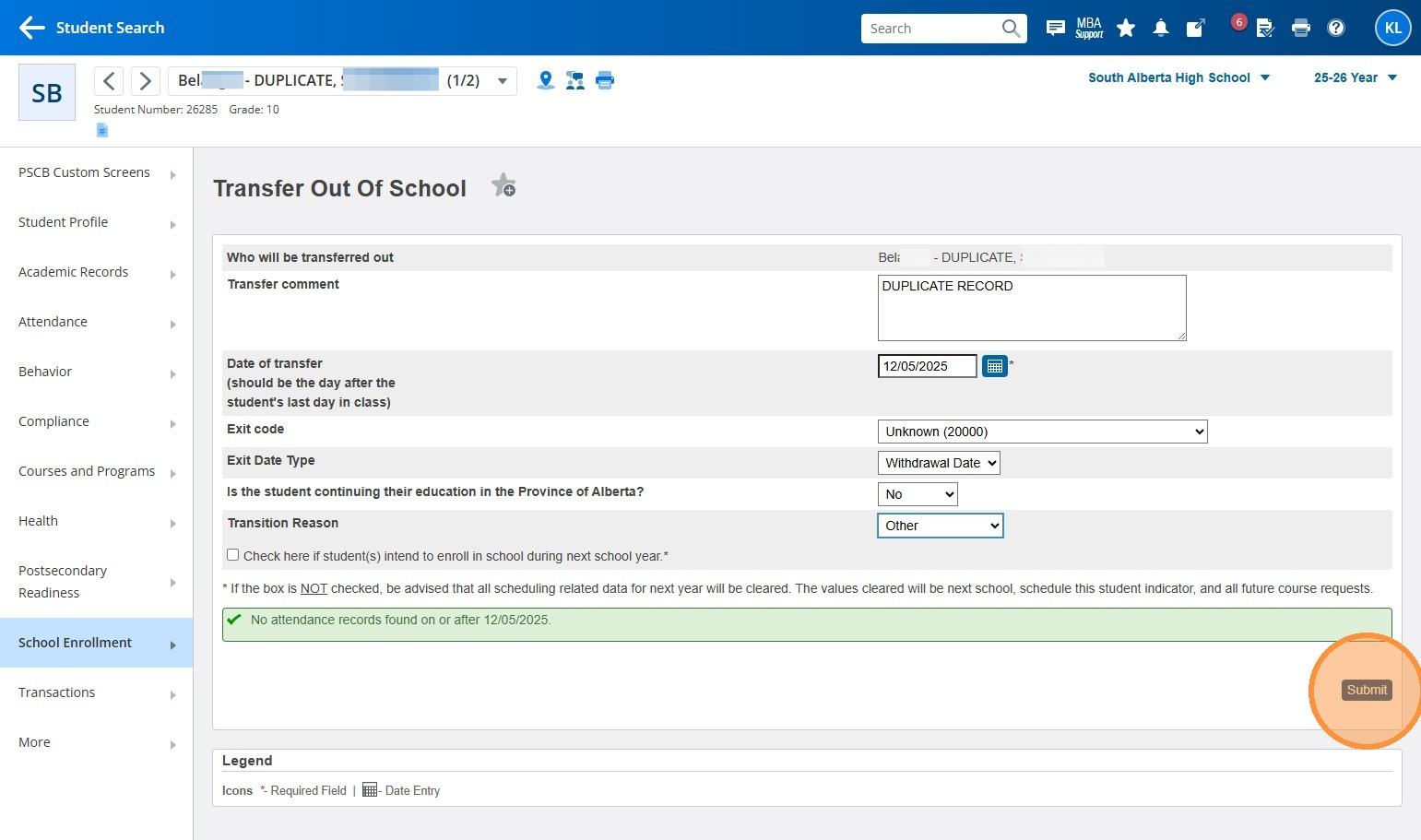
Task: Open the calendar date picker for transfer date
Action: tap(994, 366)
